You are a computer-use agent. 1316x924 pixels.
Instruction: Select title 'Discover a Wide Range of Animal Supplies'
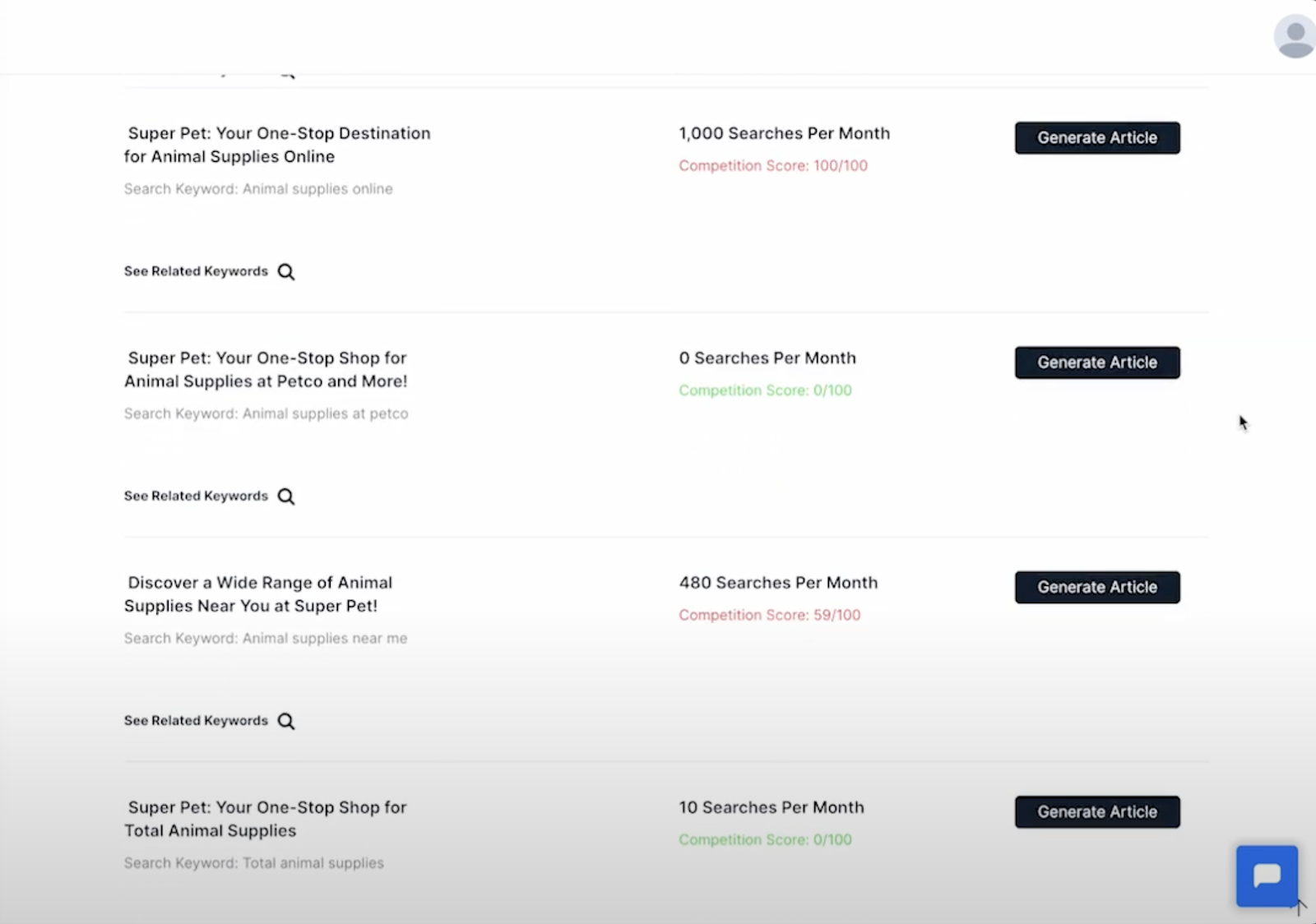[x=258, y=594]
